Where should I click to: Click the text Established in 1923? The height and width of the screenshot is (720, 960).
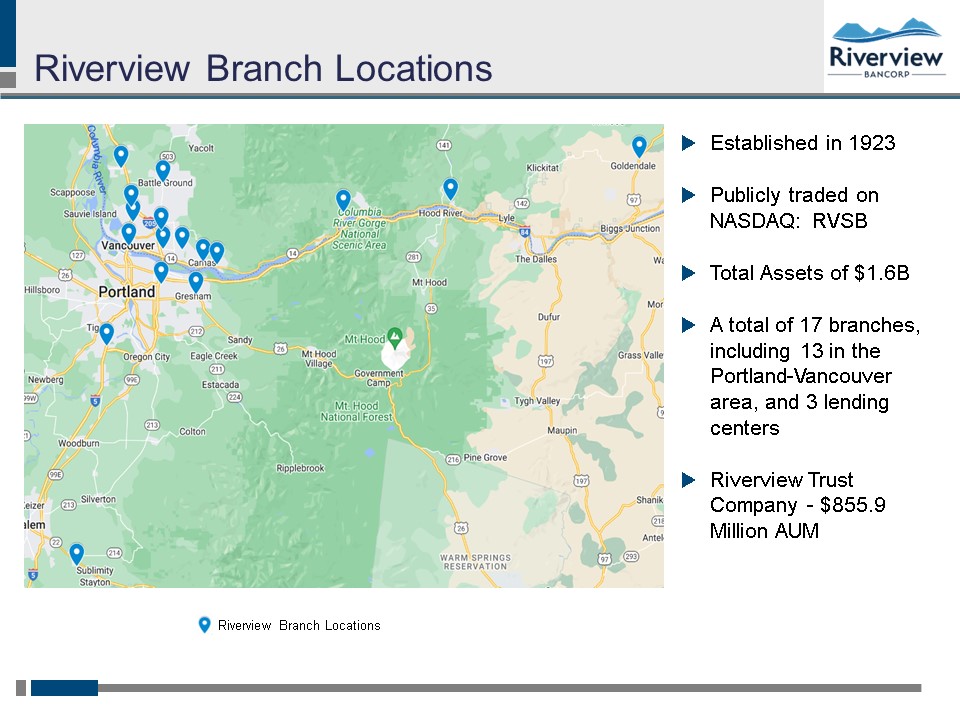pyautogui.click(x=803, y=143)
